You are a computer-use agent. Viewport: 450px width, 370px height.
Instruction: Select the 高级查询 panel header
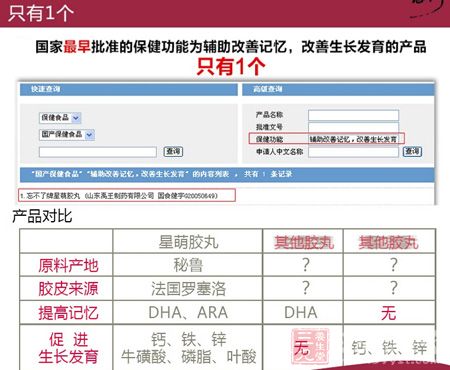[x=338, y=89]
